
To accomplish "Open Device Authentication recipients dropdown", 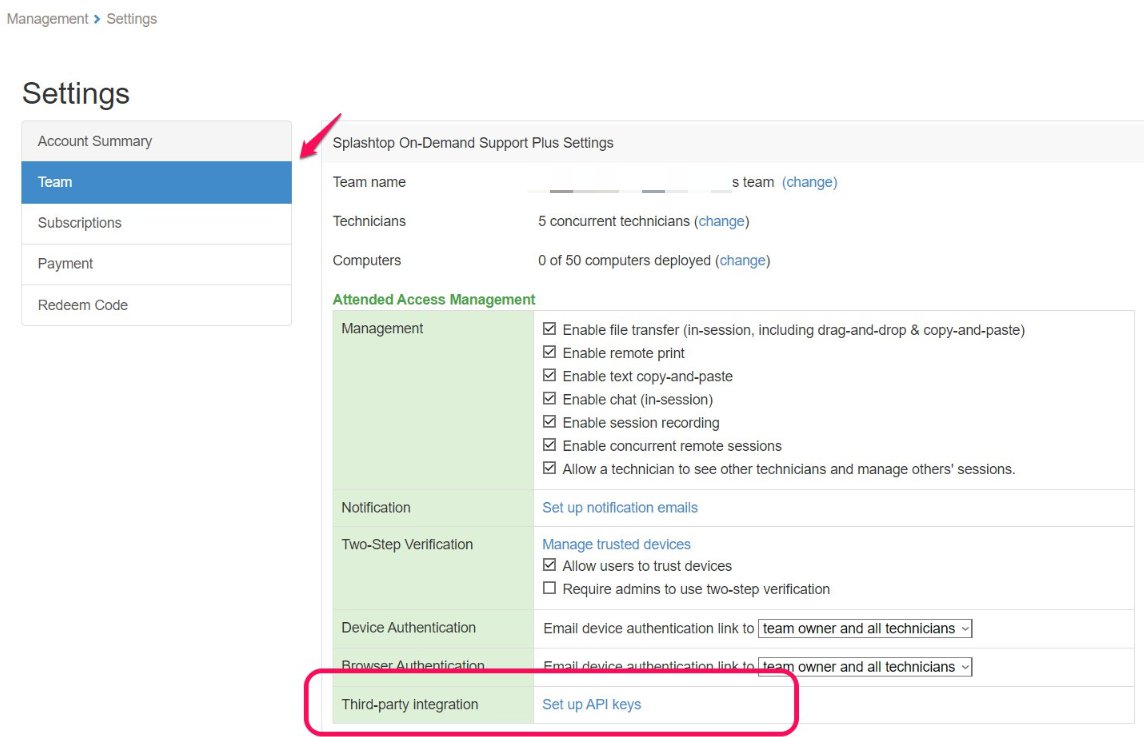I will [865, 628].
